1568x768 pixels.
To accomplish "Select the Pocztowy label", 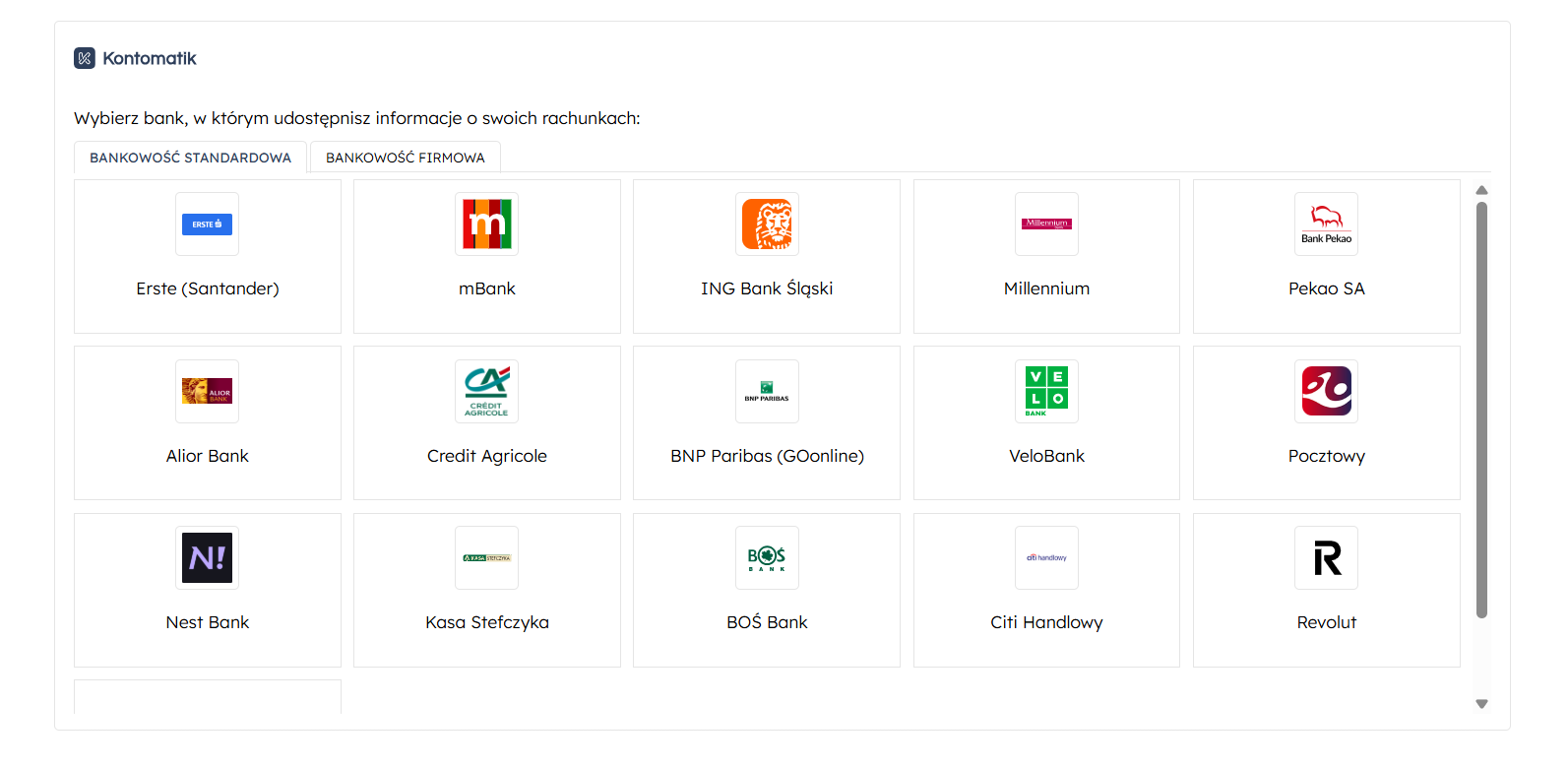I will [1326, 456].
